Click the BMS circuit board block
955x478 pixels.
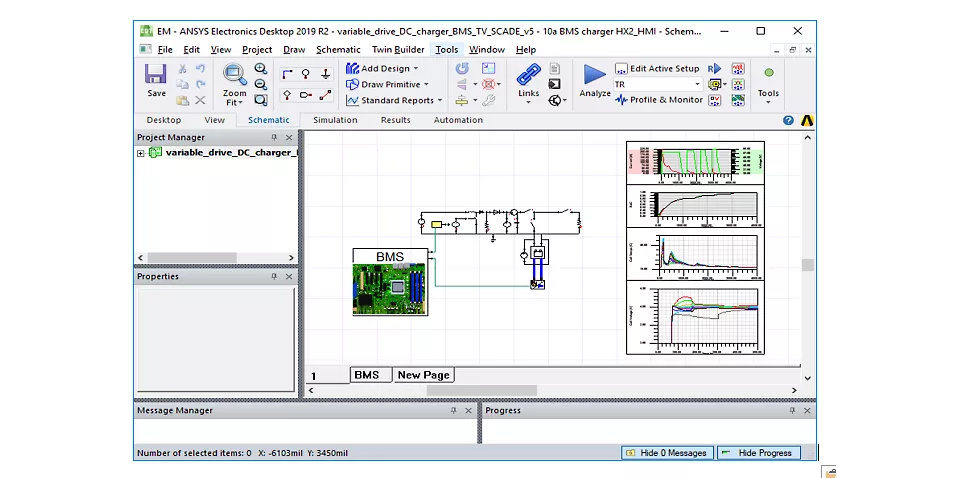point(390,282)
